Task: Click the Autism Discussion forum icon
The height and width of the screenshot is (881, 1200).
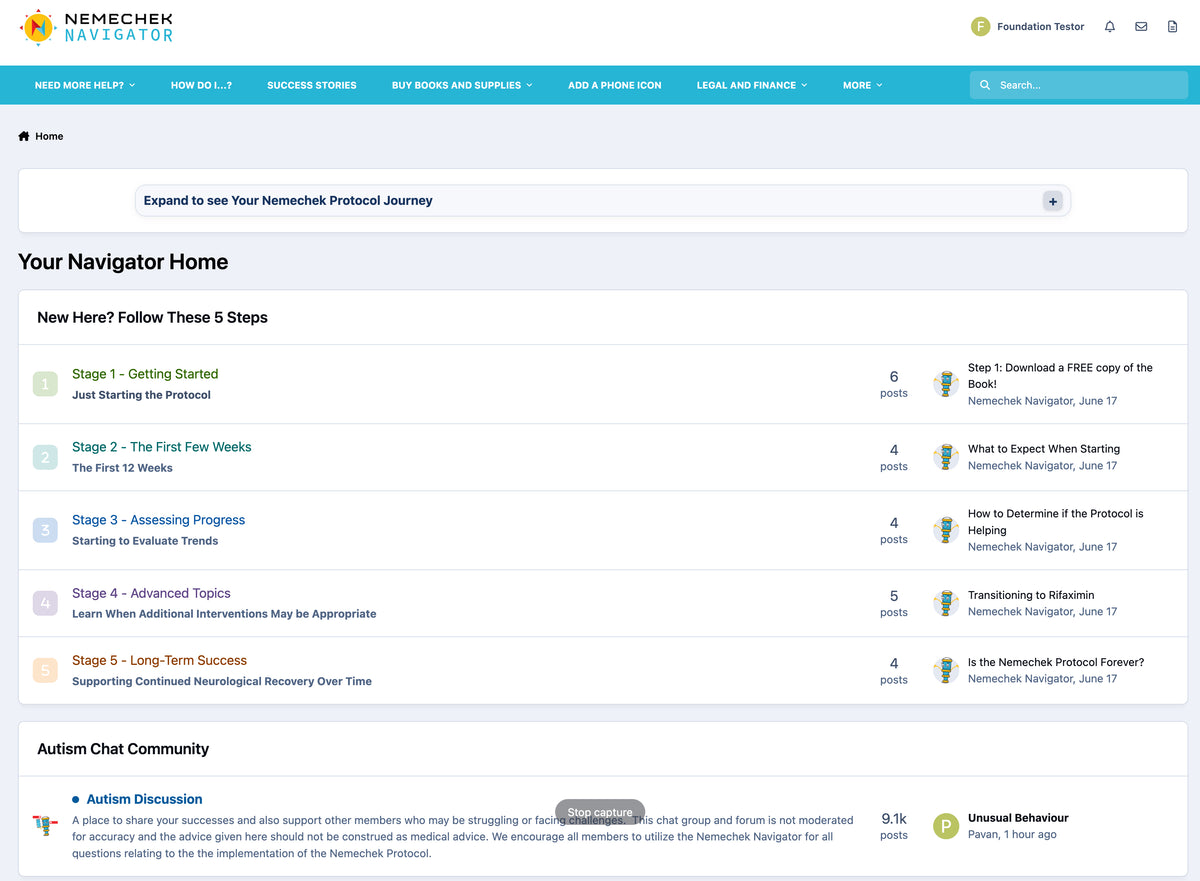Action: click(45, 826)
